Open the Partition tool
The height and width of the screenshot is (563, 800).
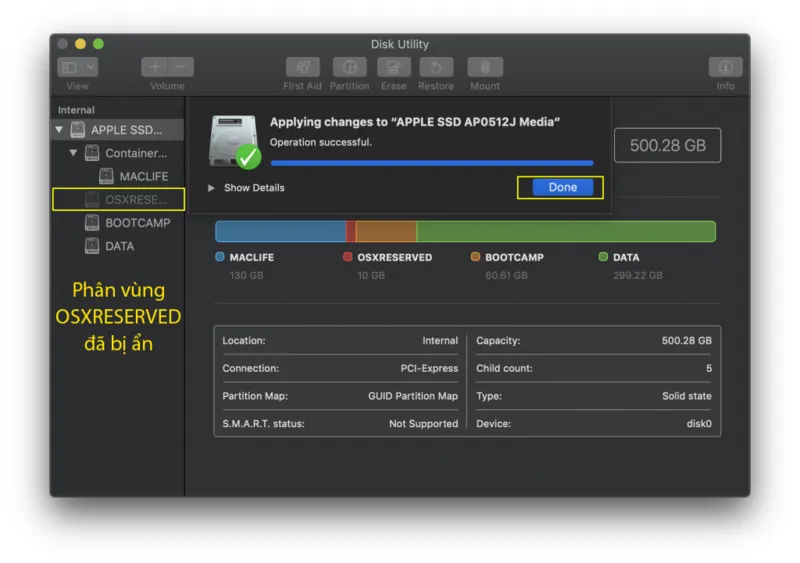349,67
